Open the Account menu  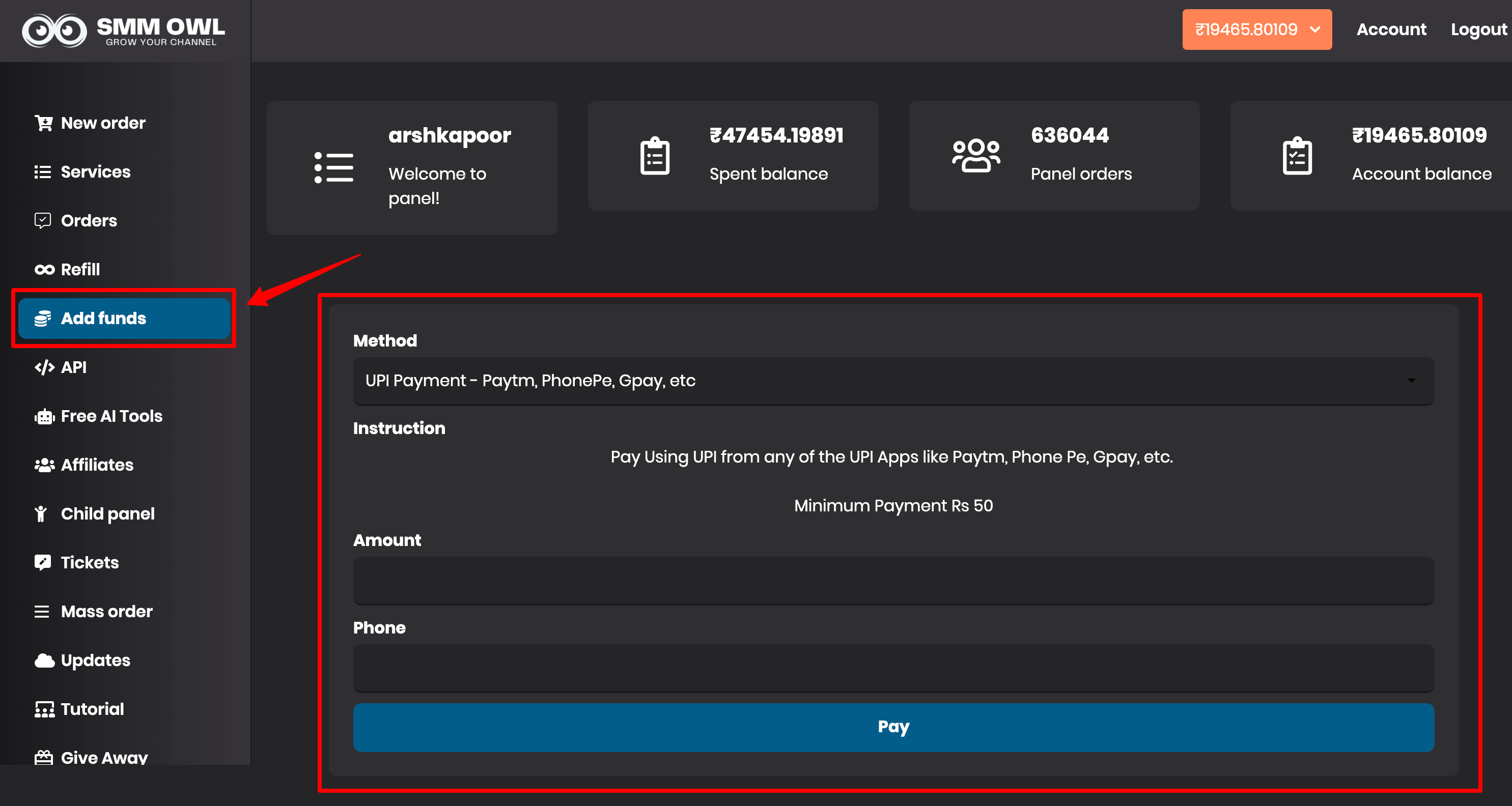[x=1391, y=30]
